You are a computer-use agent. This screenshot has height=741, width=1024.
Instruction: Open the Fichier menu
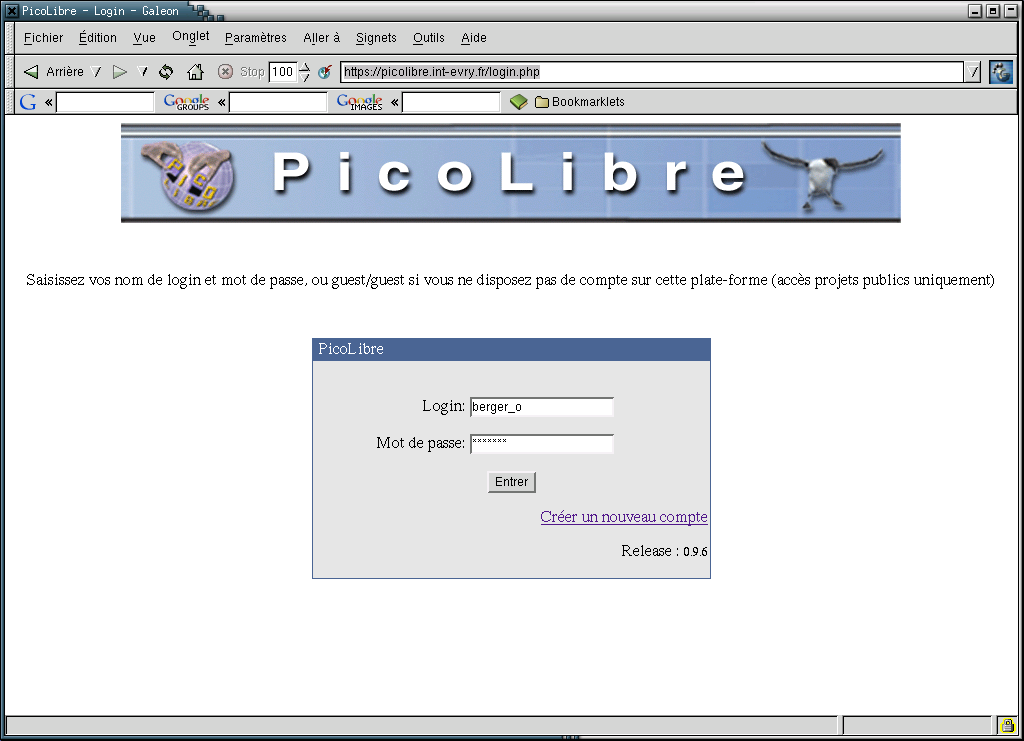[44, 38]
